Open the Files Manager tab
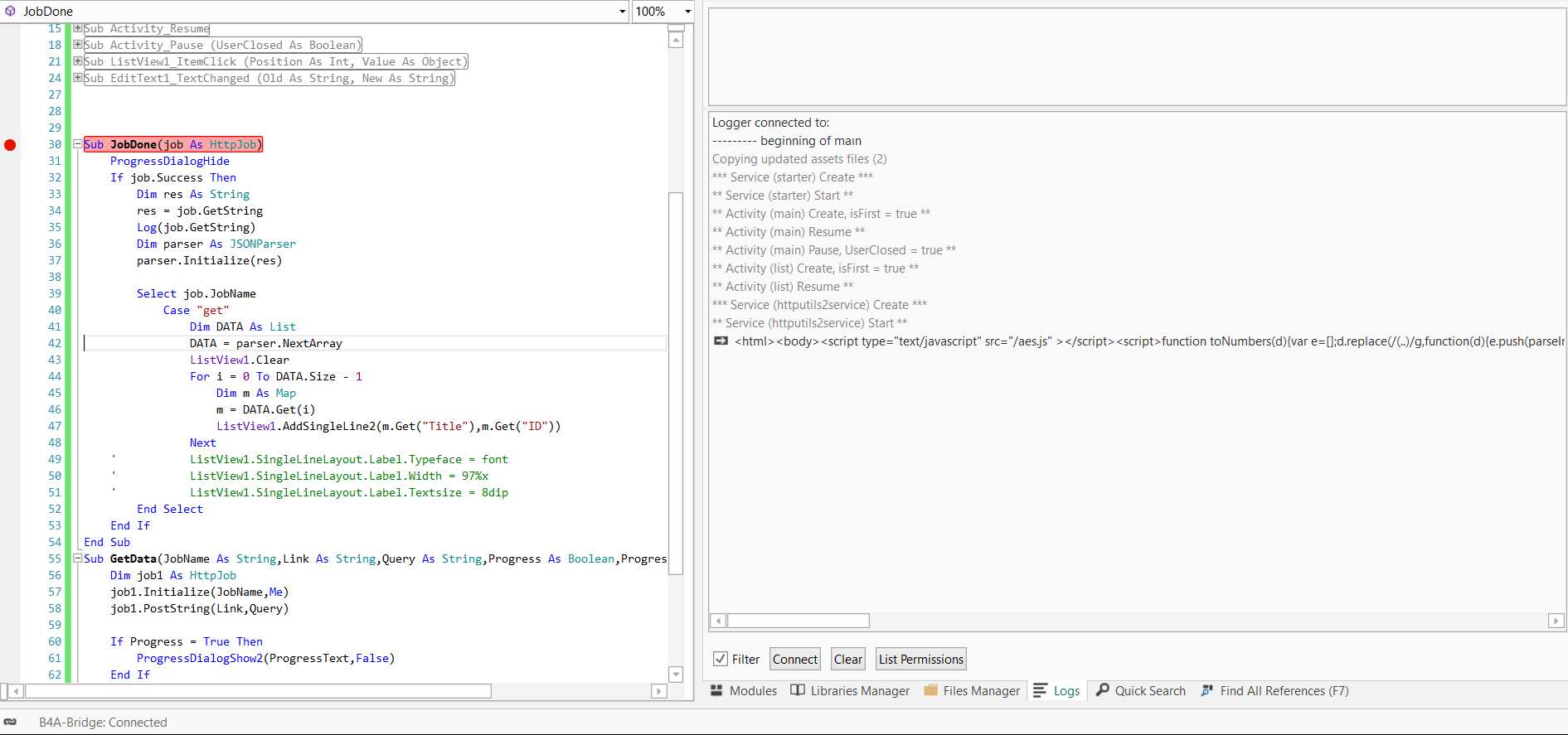The width and height of the screenshot is (1568, 735). point(981,691)
